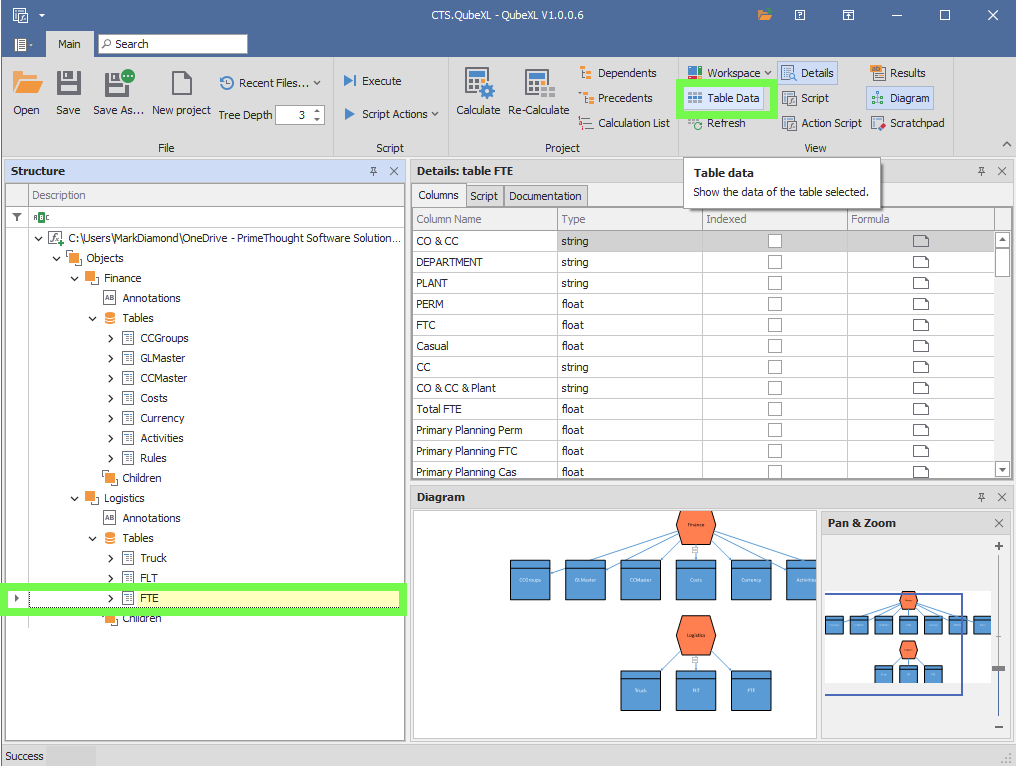Viewport: 1016px width, 766px height.
Task: Toggle the Indexed checkbox for PERM row
Action: [775, 304]
